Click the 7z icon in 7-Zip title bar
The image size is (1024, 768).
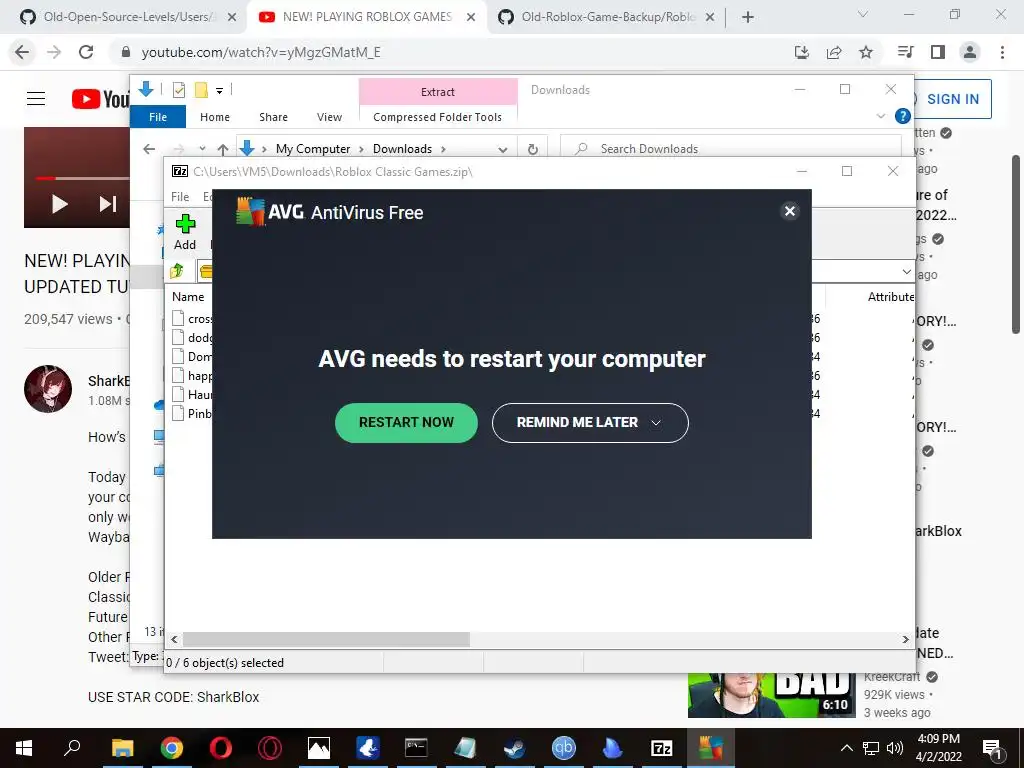[x=180, y=171]
